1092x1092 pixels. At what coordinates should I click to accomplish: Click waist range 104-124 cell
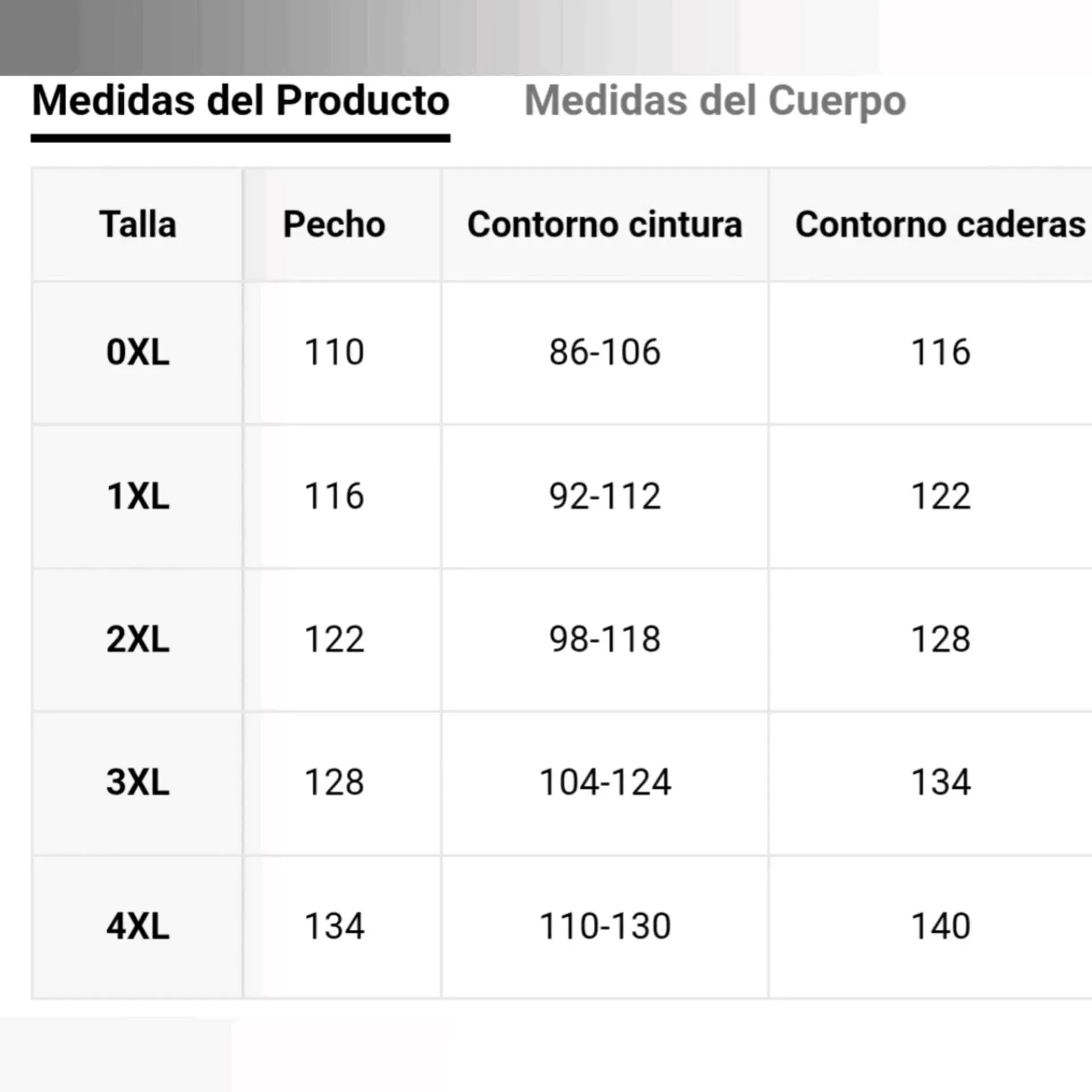pos(604,782)
